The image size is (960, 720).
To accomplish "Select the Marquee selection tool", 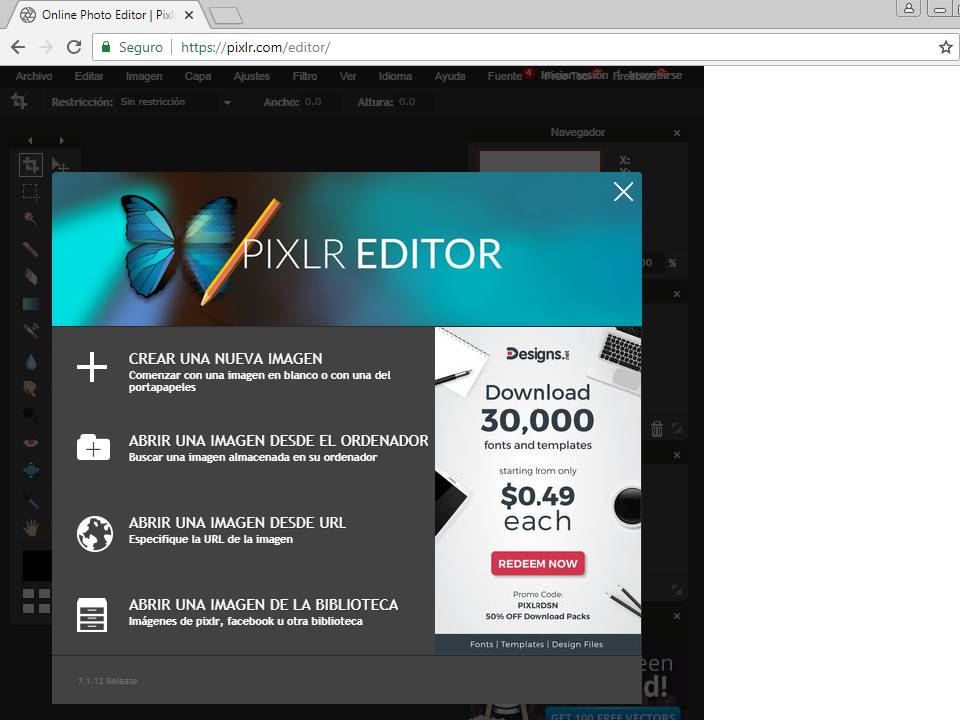I will (31, 192).
